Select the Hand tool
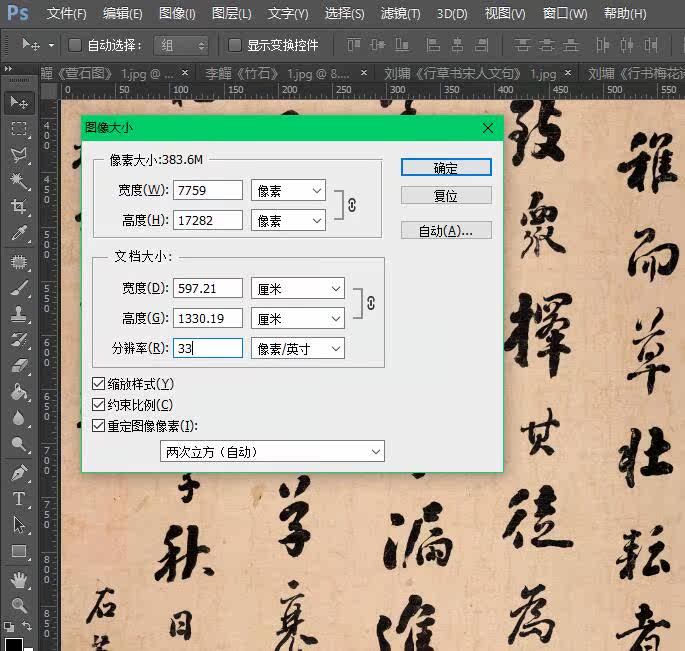Image resolution: width=685 pixels, height=651 pixels. coord(18,580)
